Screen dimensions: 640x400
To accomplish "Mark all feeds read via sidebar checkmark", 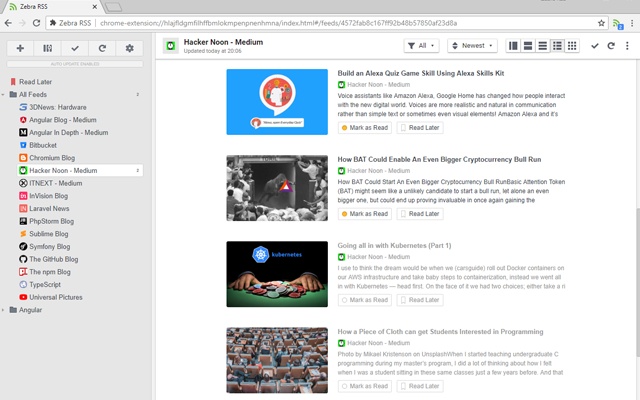I will (75, 48).
